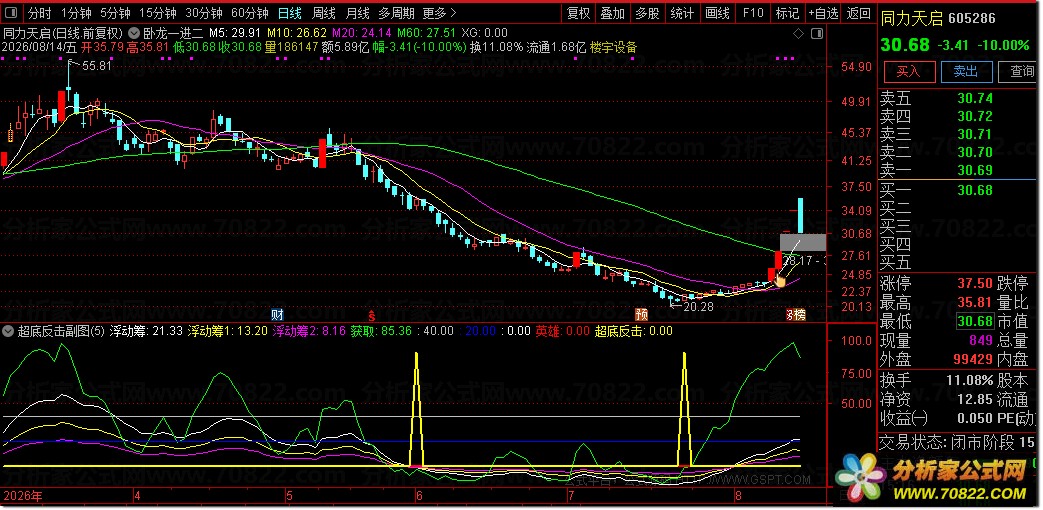This screenshot has width=1043, height=510.
Task: Click the 卖二 price 30.70
Action: (x=975, y=152)
